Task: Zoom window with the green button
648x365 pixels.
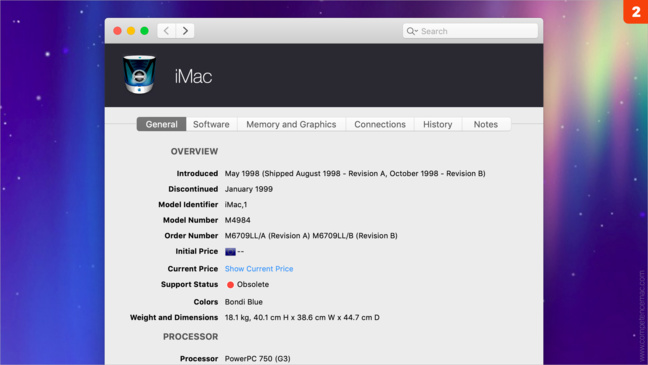Action: click(144, 31)
